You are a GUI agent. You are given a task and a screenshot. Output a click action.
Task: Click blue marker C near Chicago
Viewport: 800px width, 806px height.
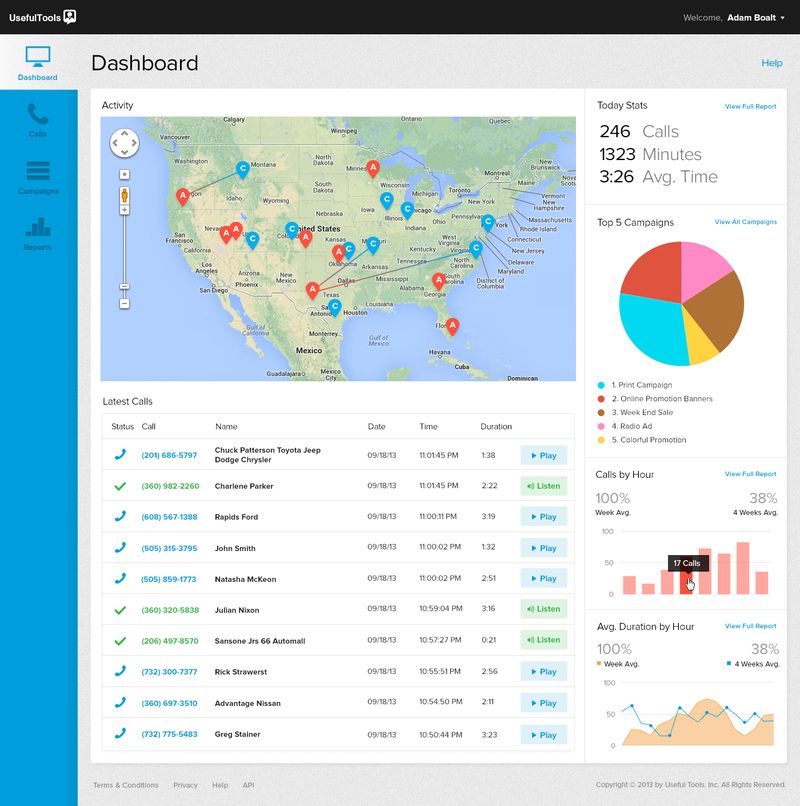pyautogui.click(x=407, y=210)
